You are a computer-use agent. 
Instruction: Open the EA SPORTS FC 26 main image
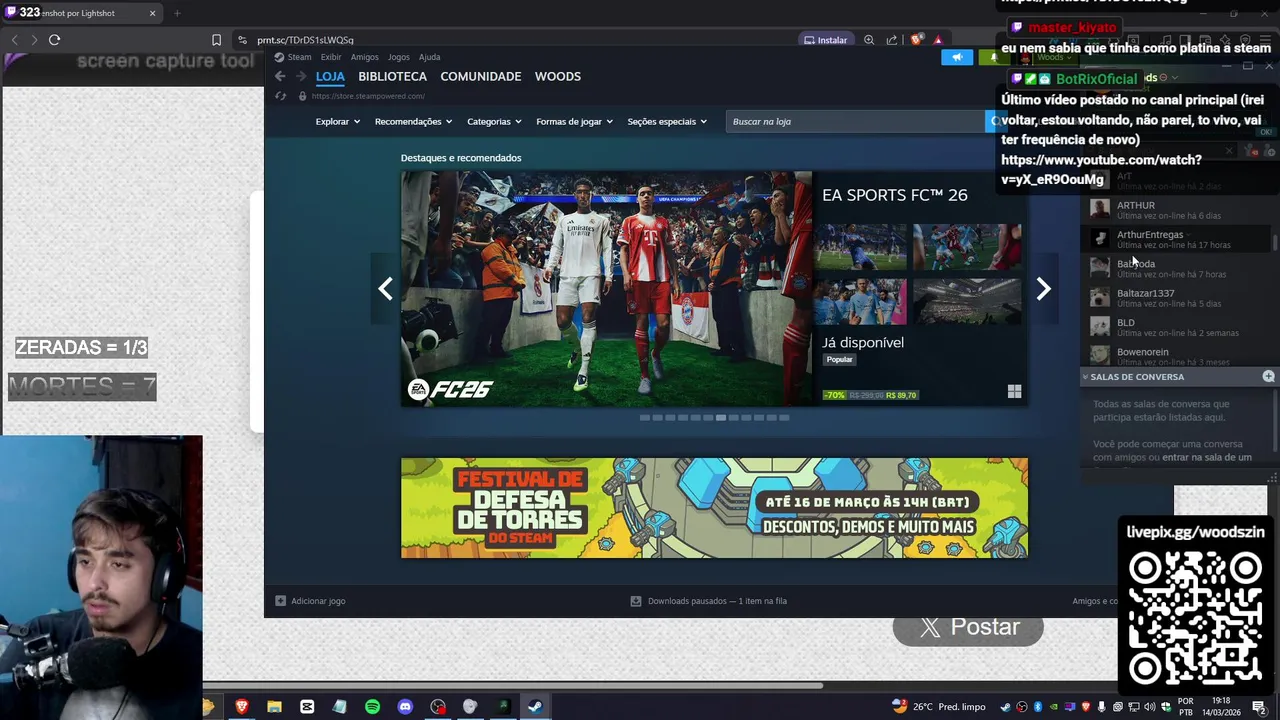606,289
